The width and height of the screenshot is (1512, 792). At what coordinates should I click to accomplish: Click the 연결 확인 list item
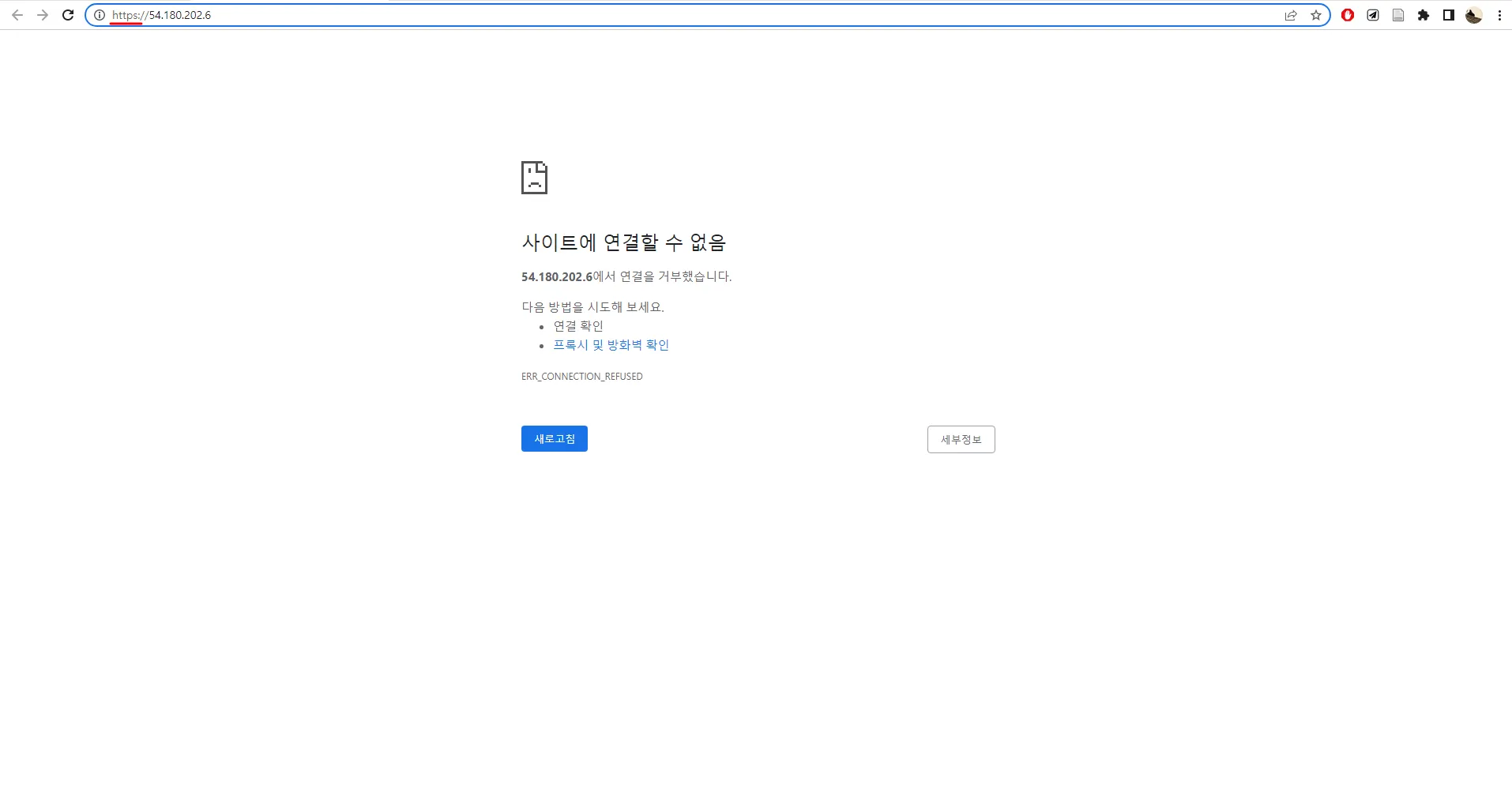click(578, 326)
